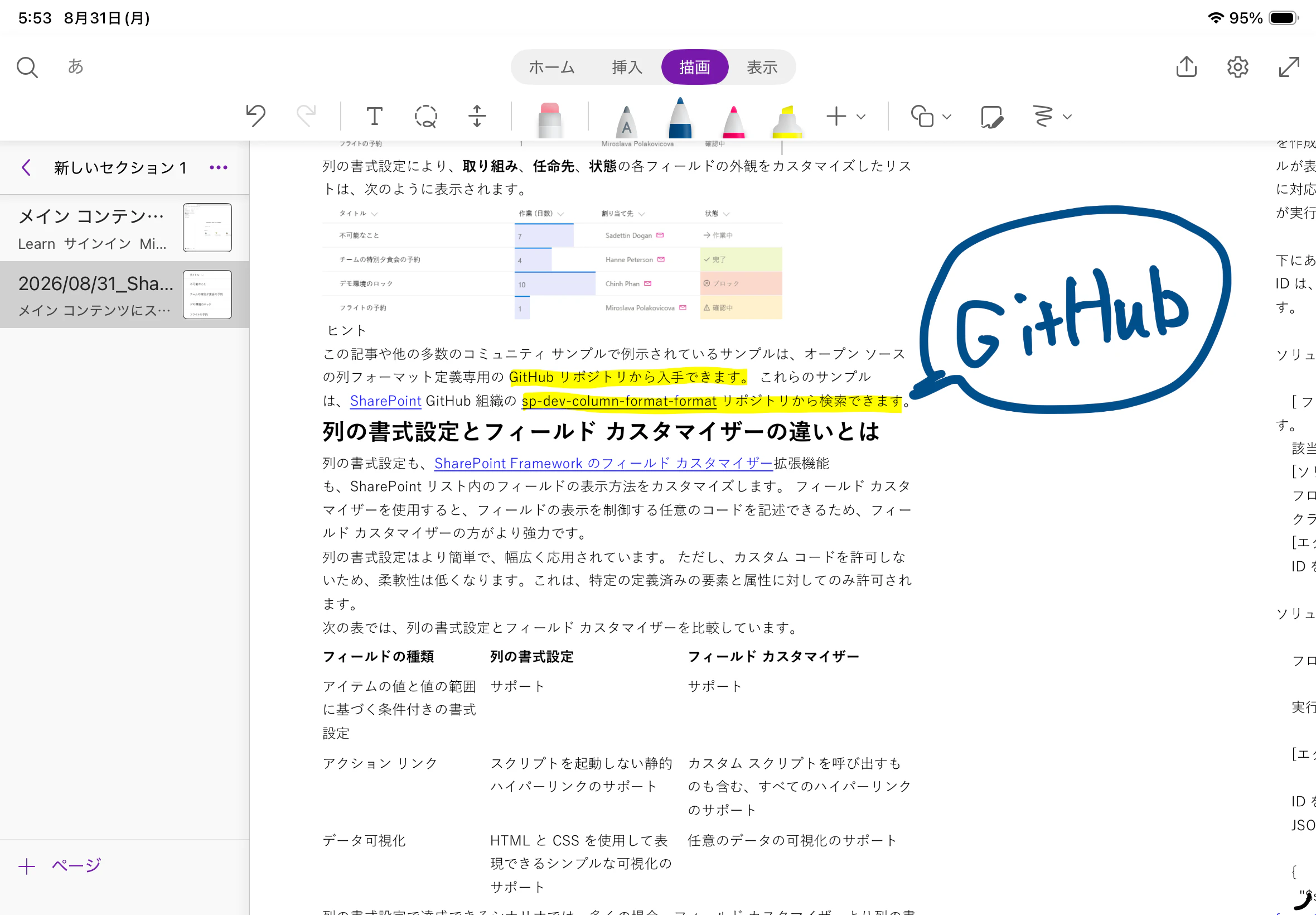Viewport: 1316px width, 915px height.
Task: Expand the add pen dropdown arrow
Action: (x=860, y=117)
